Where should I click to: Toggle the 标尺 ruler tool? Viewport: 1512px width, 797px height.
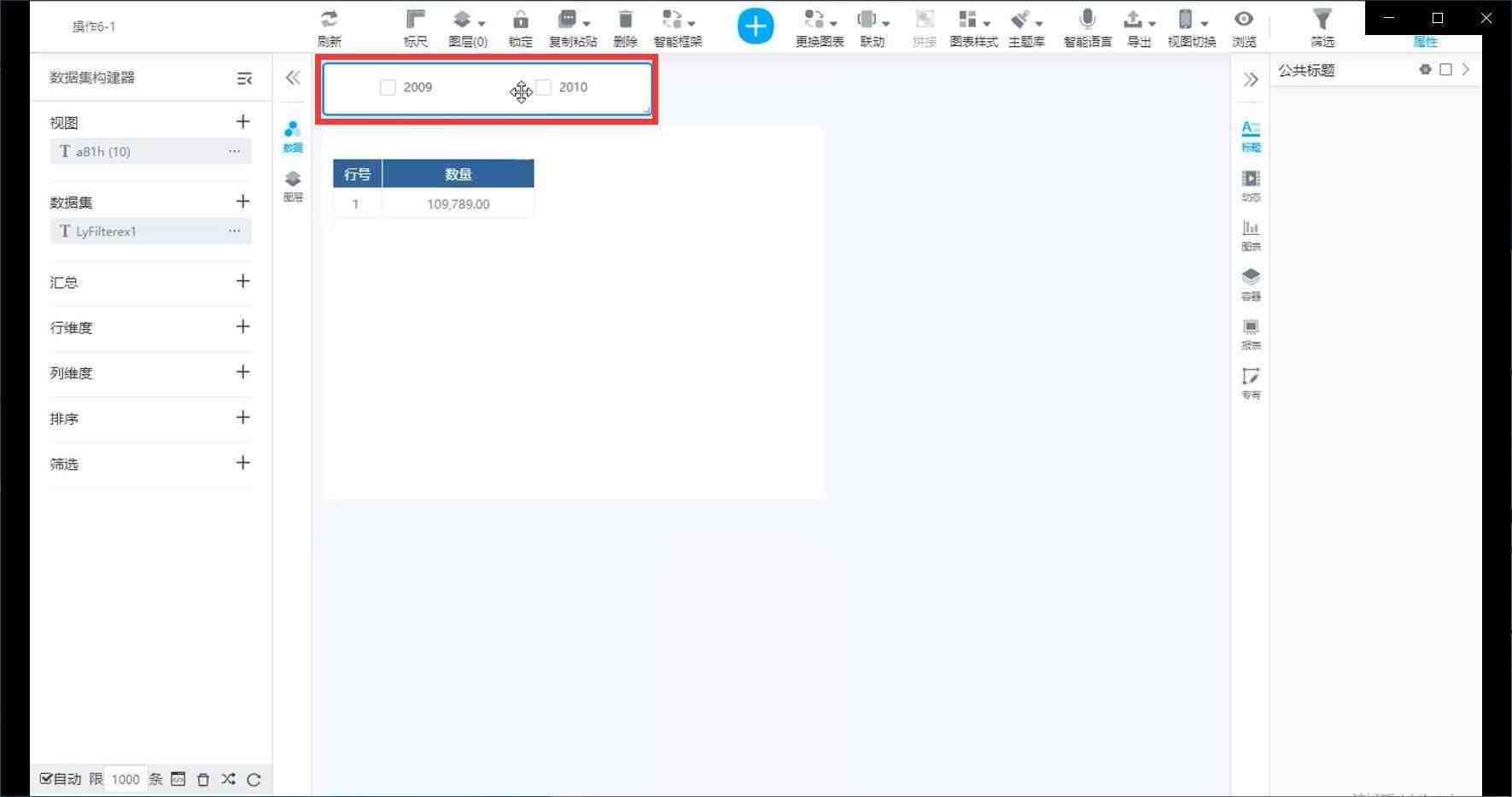tap(415, 27)
